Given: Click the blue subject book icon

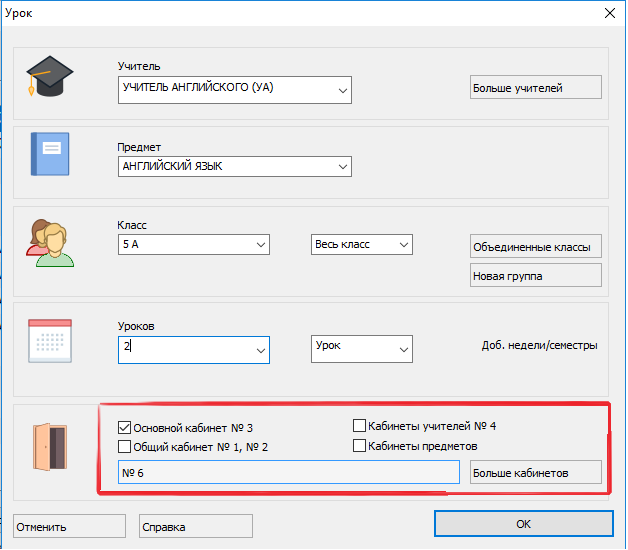Looking at the screenshot, I should point(49,155).
